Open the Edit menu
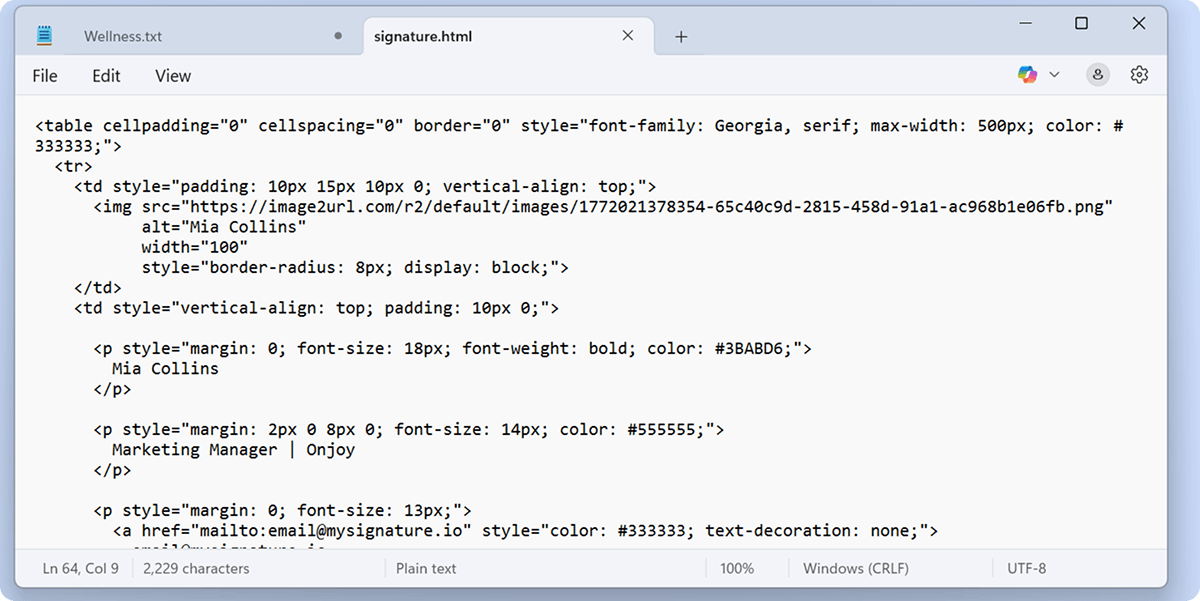 pos(106,75)
